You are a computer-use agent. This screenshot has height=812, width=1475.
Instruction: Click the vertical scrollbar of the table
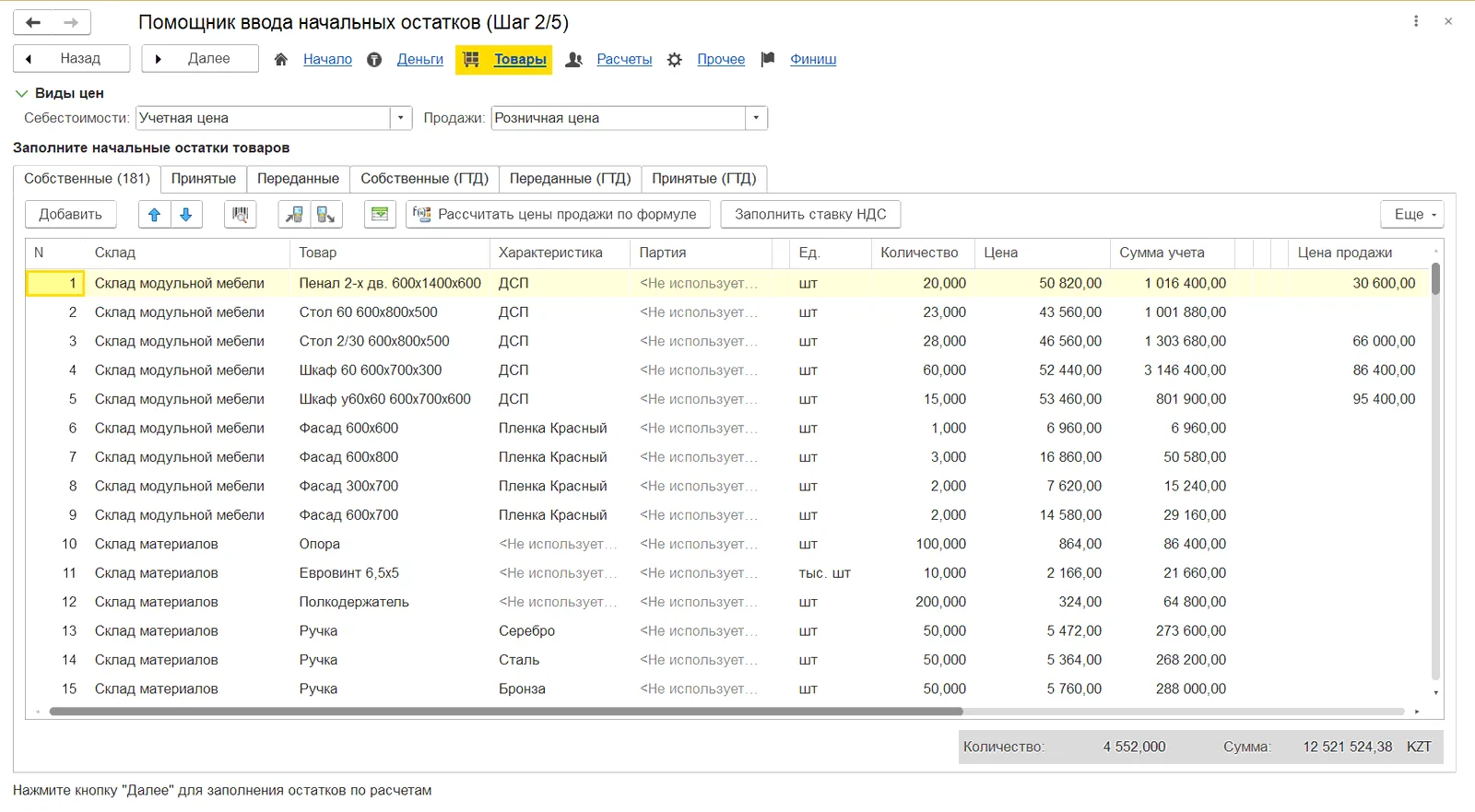(1435, 280)
